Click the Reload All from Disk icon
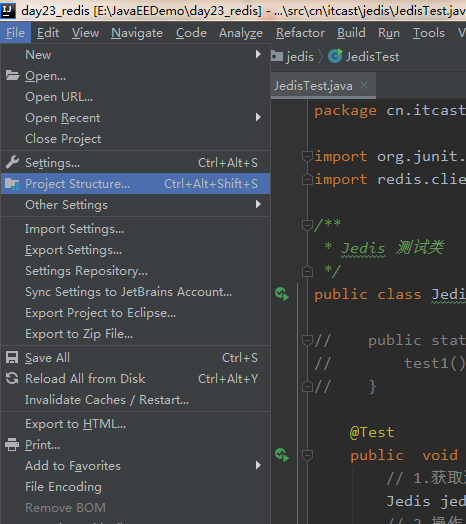The height and width of the screenshot is (524, 466). point(12,378)
